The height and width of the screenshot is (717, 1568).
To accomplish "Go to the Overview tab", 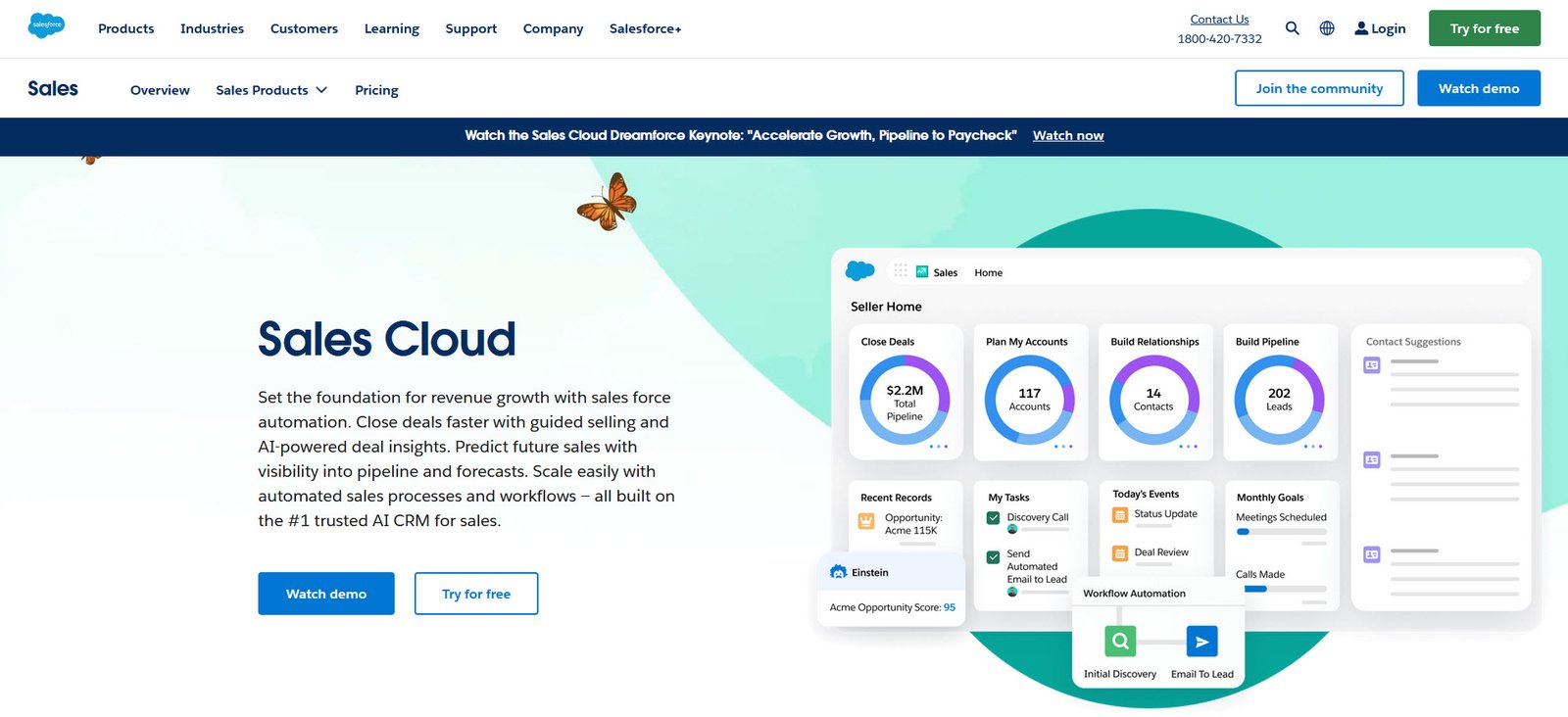I will point(160,90).
